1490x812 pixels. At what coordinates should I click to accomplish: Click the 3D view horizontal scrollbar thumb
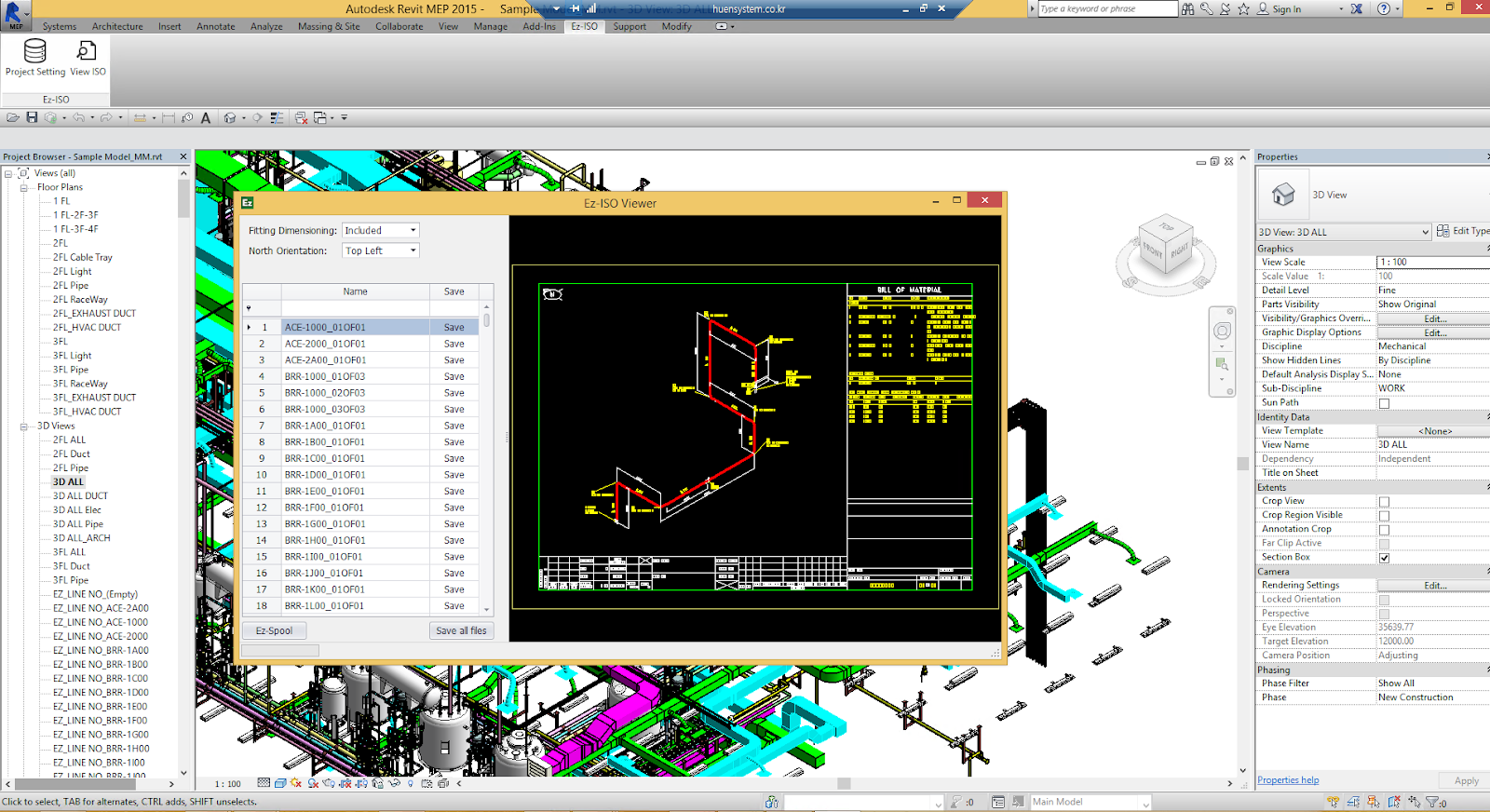844,783
